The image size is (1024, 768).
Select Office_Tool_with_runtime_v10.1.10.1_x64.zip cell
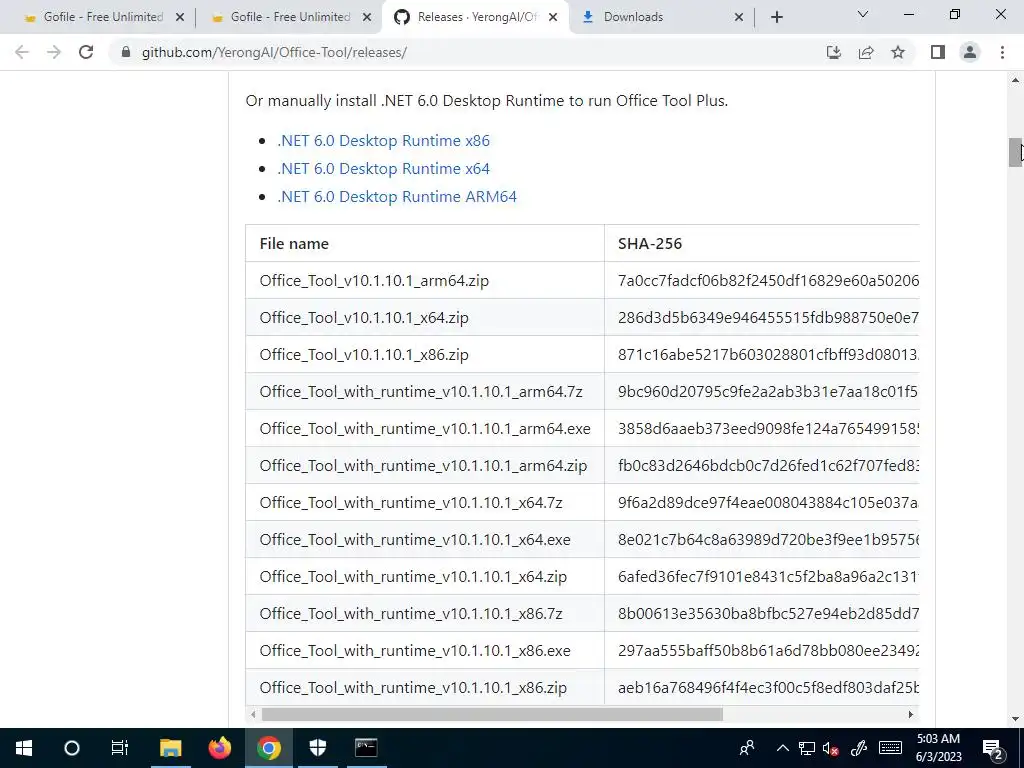(x=425, y=577)
